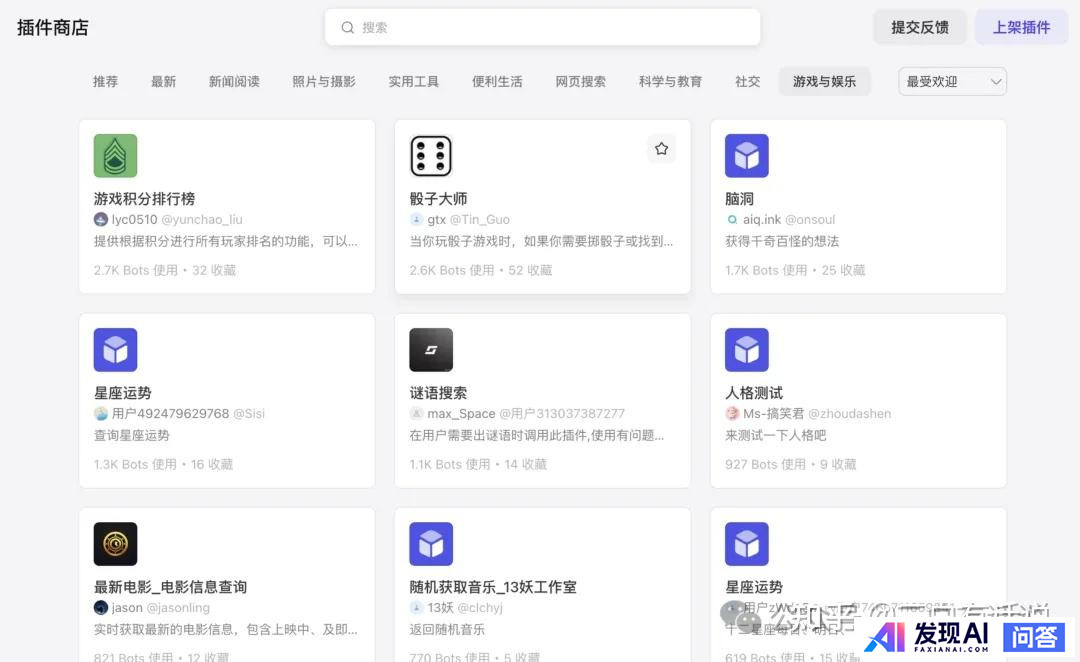Click the 脑洞 plugin cube icon
Screen dimensions: 1080x662
[x=746, y=156]
